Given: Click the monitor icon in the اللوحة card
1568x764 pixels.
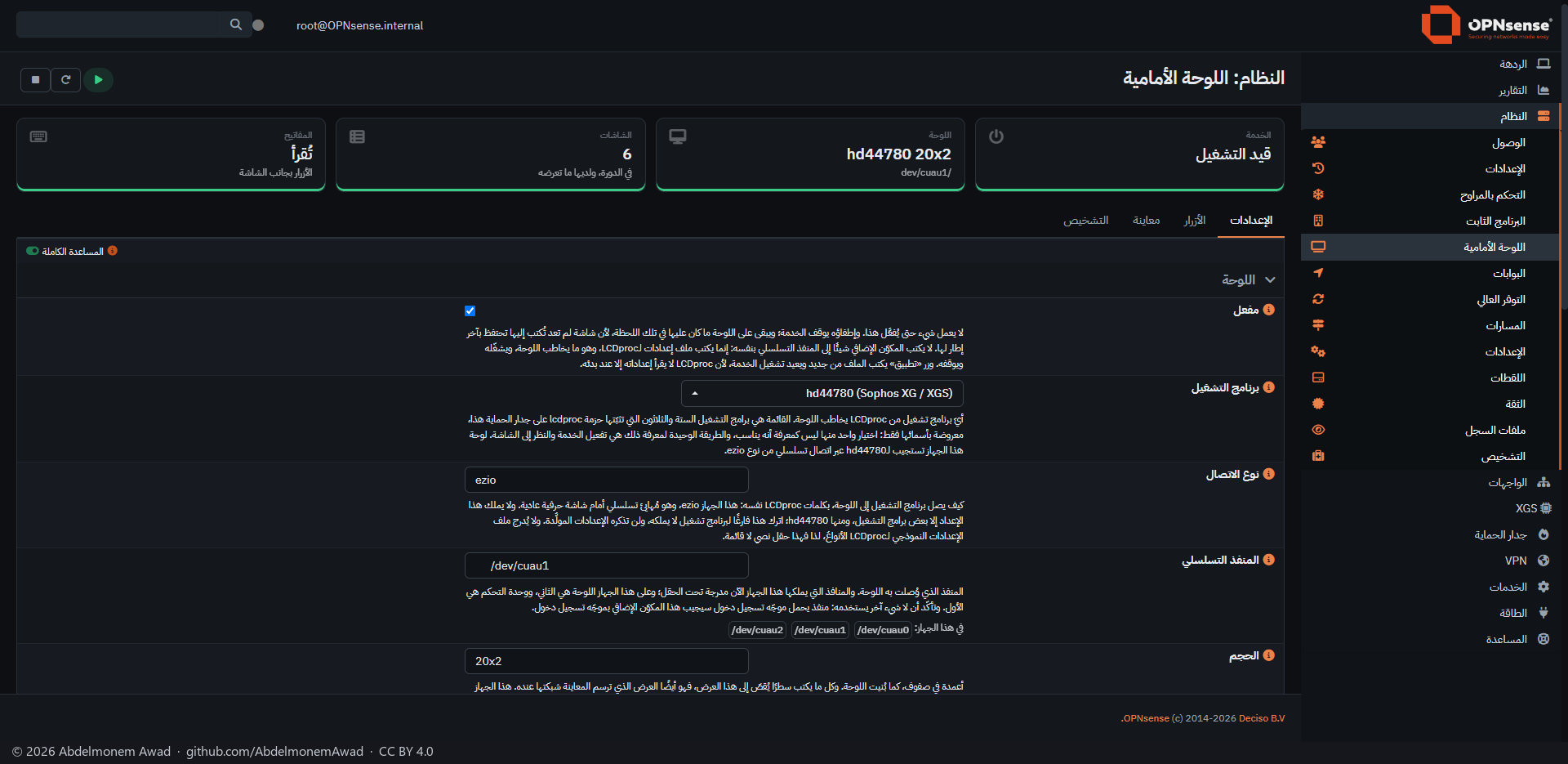Looking at the screenshot, I should (x=677, y=136).
